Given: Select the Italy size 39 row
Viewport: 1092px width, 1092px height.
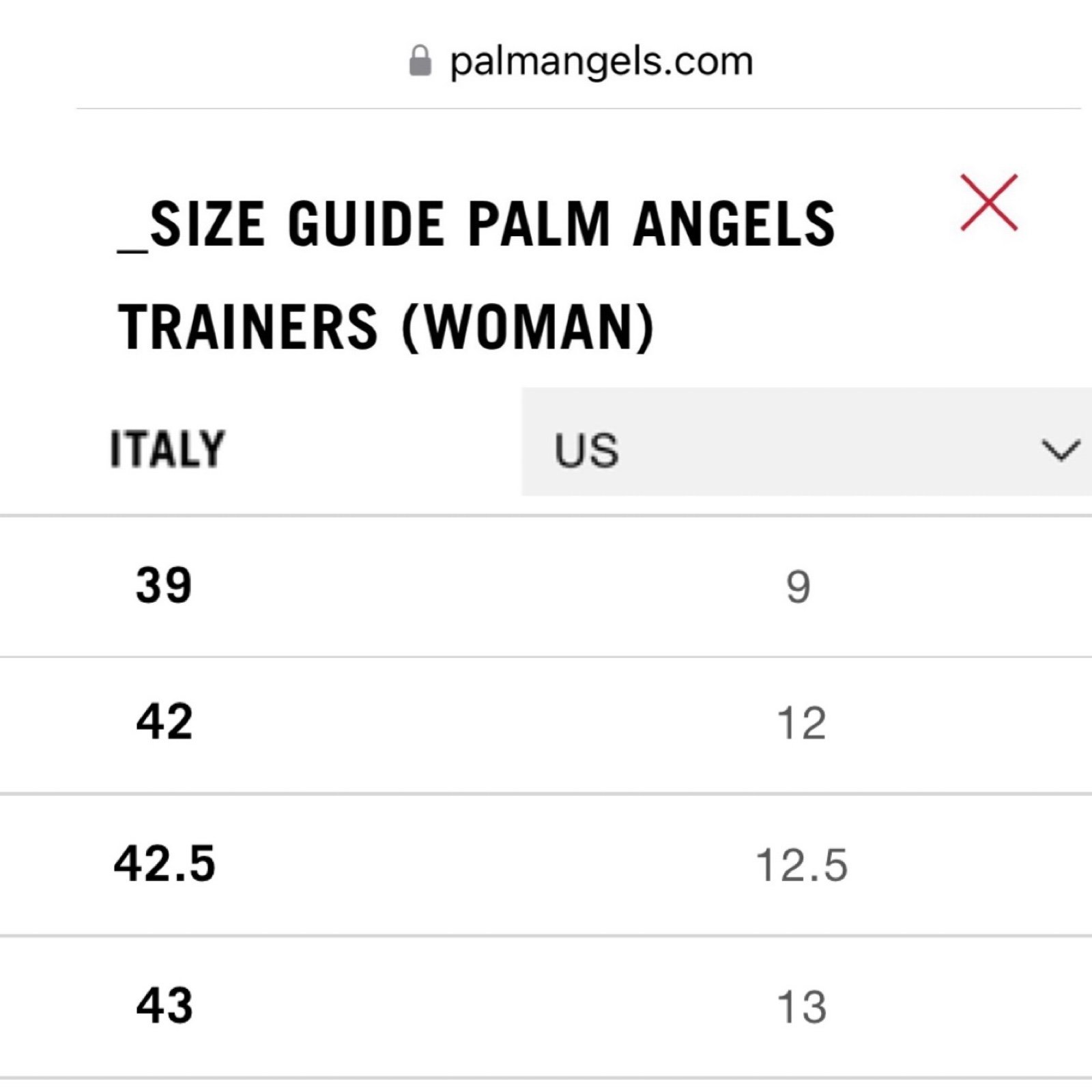Looking at the screenshot, I should pos(546,587).
